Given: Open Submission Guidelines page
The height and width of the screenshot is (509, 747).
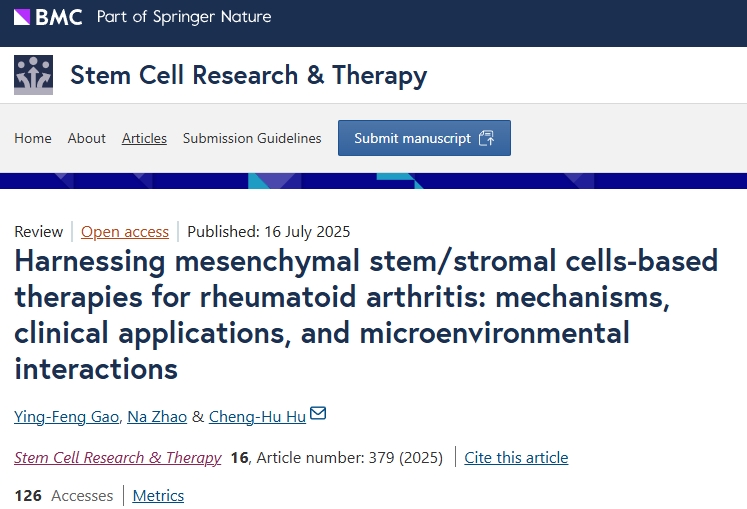Looking at the screenshot, I should pos(252,138).
